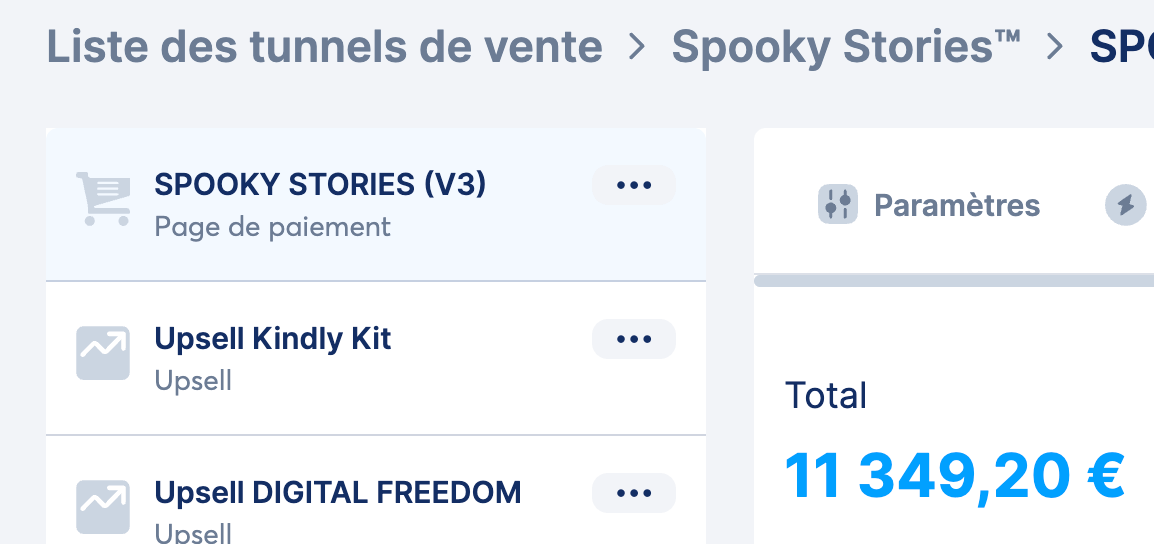Click the shopping cart icon for payment page
The width and height of the screenshot is (1154, 544).
click(x=103, y=199)
